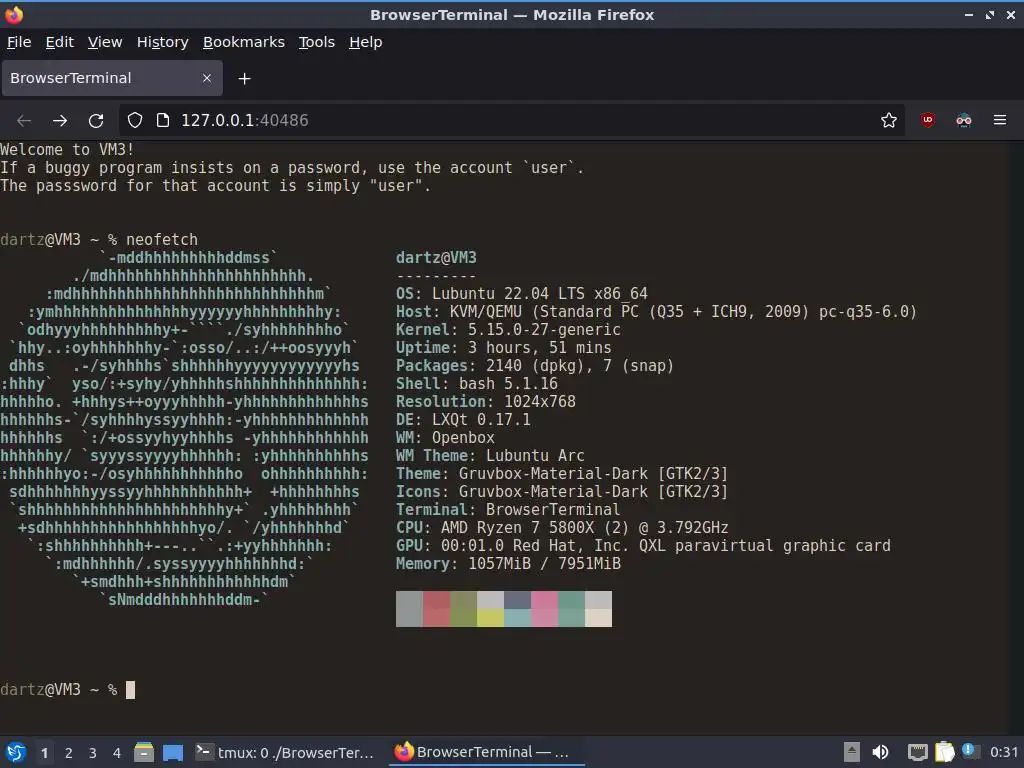Image resolution: width=1024 pixels, height=768 pixels.
Task: Open the Tools menu
Action: pyautogui.click(x=317, y=42)
